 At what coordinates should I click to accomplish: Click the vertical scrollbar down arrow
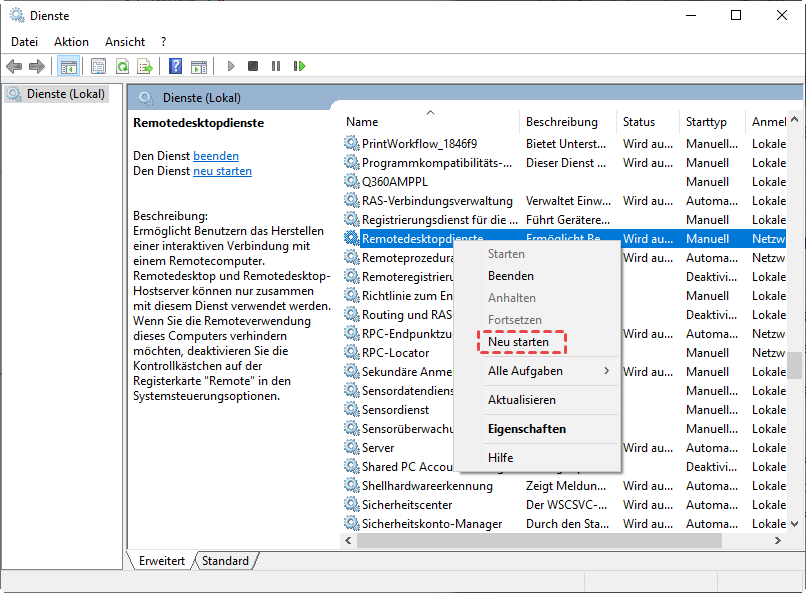pos(795,523)
